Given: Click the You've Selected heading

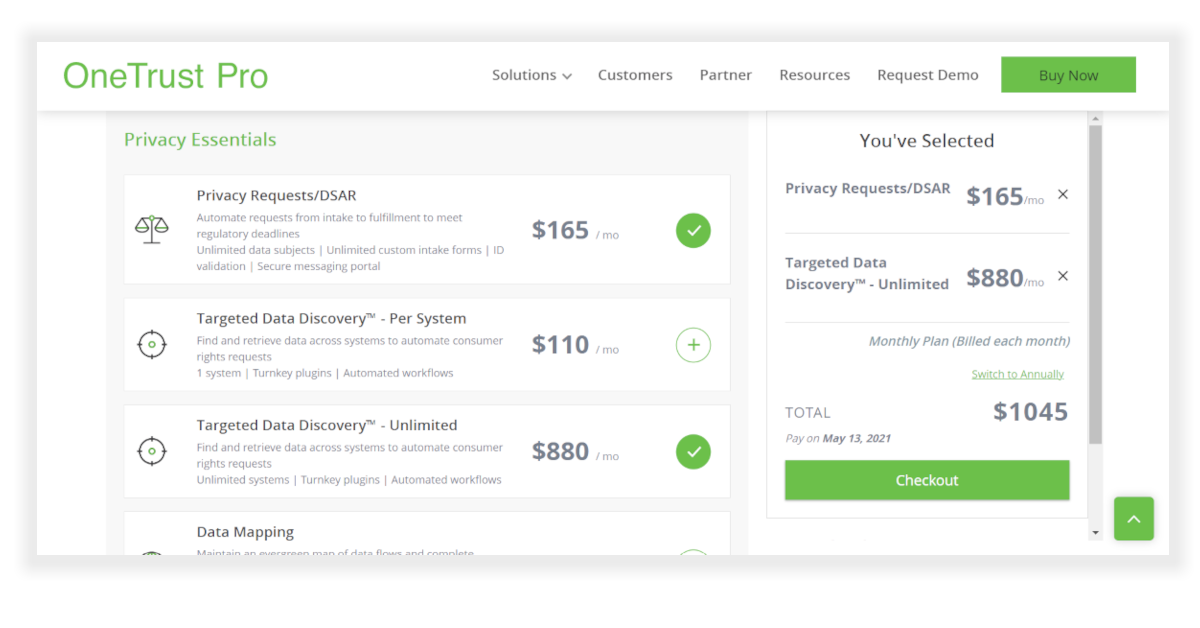Looking at the screenshot, I should [927, 141].
